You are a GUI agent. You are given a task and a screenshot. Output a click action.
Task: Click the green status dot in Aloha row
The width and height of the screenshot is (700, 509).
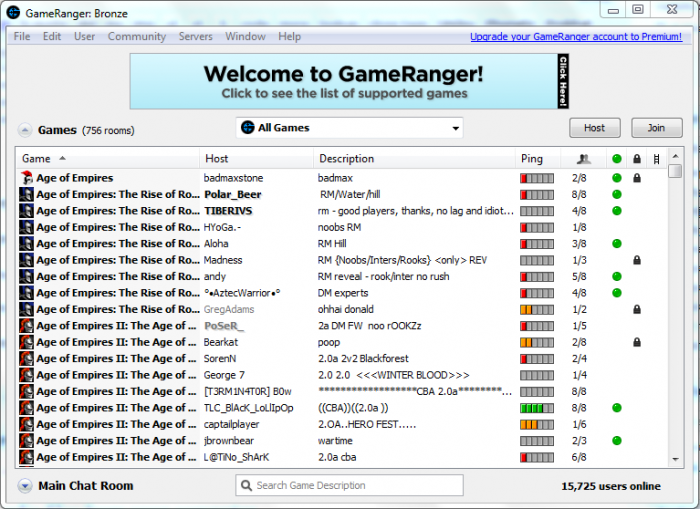point(617,243)
